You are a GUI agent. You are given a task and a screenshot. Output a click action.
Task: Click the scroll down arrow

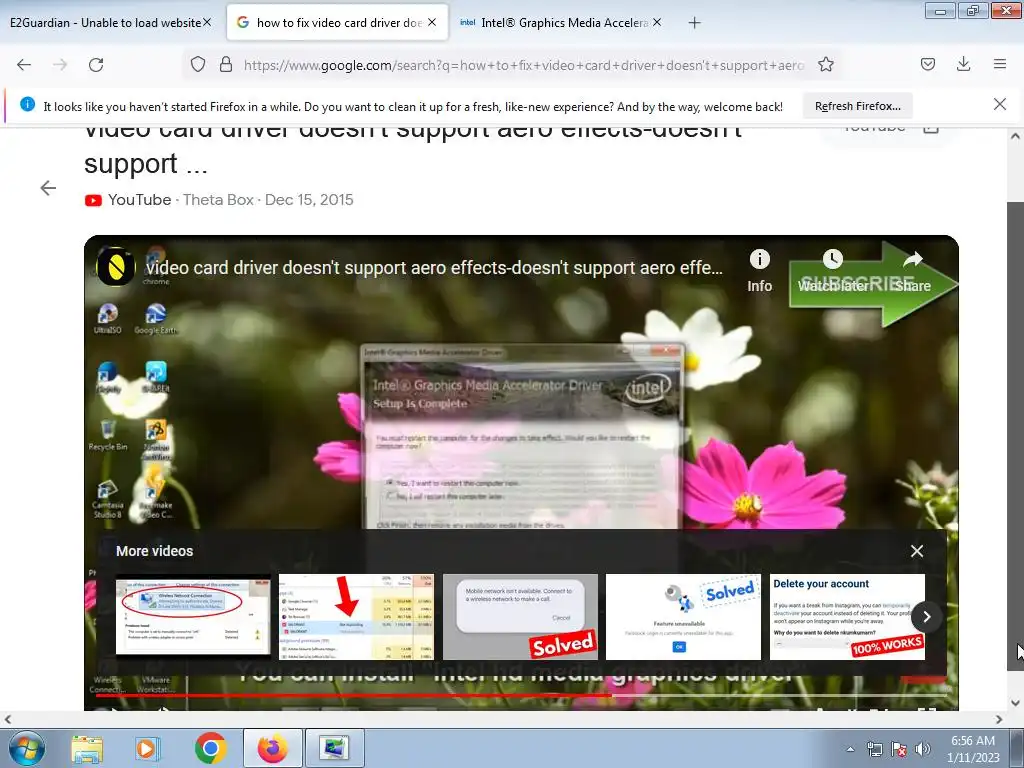[1015, 703]
